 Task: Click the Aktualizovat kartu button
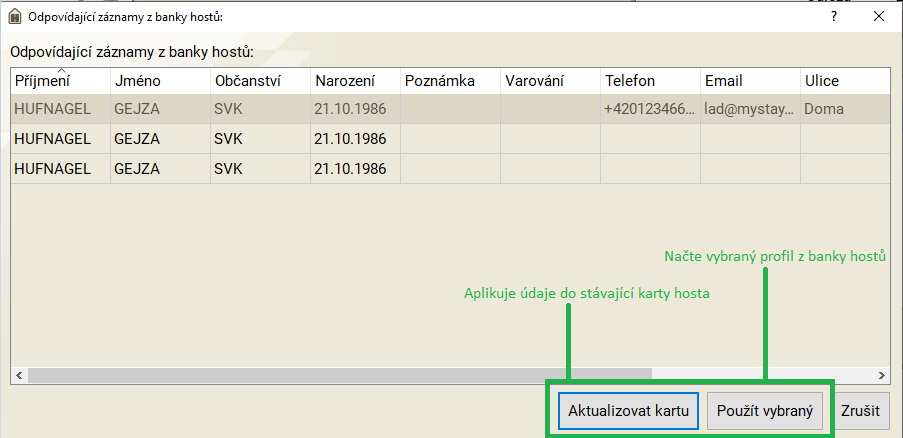[x=627, y=411]
